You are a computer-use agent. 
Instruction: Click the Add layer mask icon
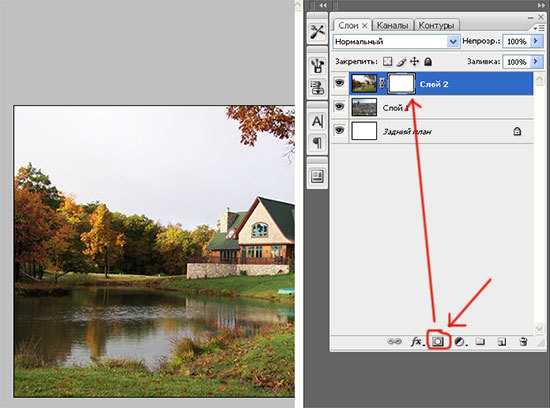click(x=438, y=341)
